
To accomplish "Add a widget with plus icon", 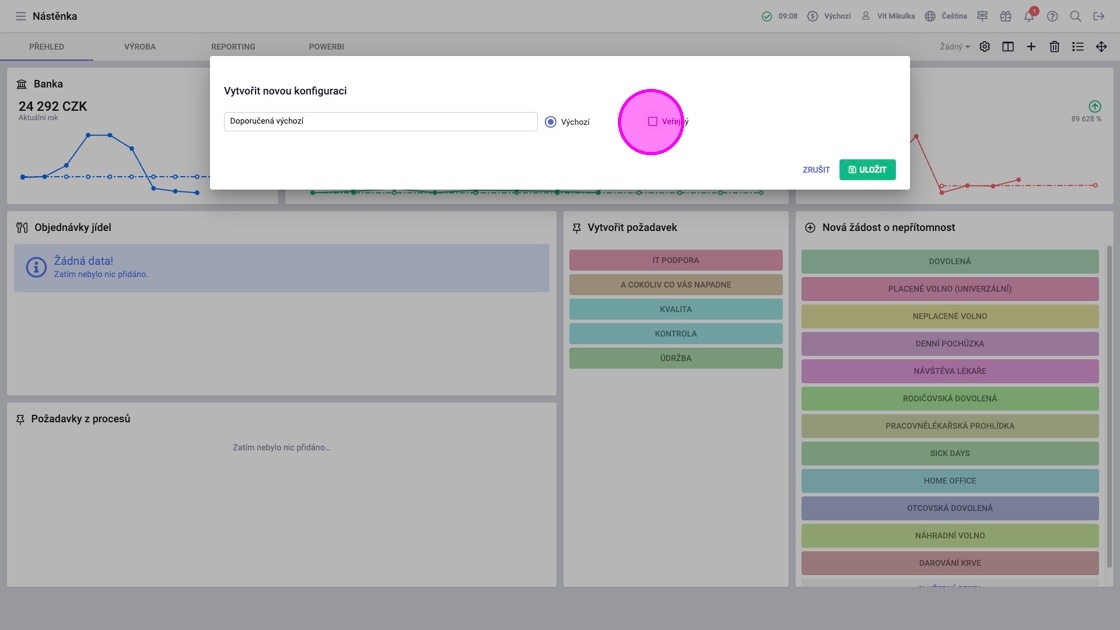I will click(1031, 46).
